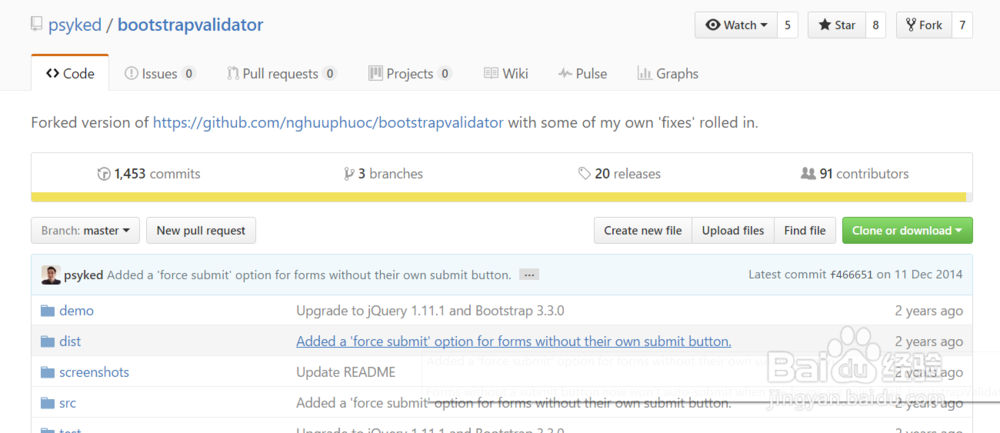
Task: Click the commits history clock icon
Action: click(x=104, y=174)
